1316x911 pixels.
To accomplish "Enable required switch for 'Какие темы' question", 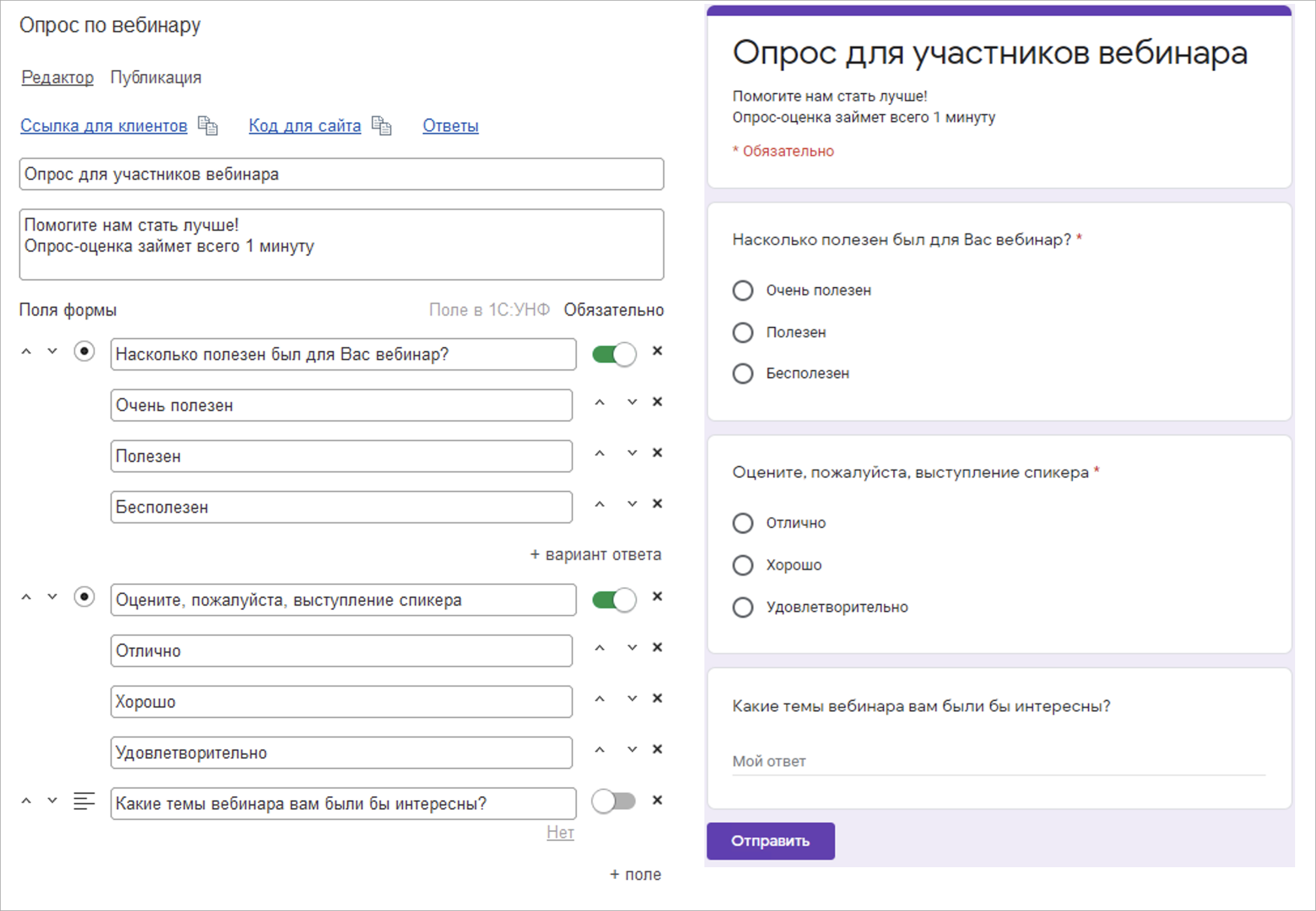I will pos(614,801).
